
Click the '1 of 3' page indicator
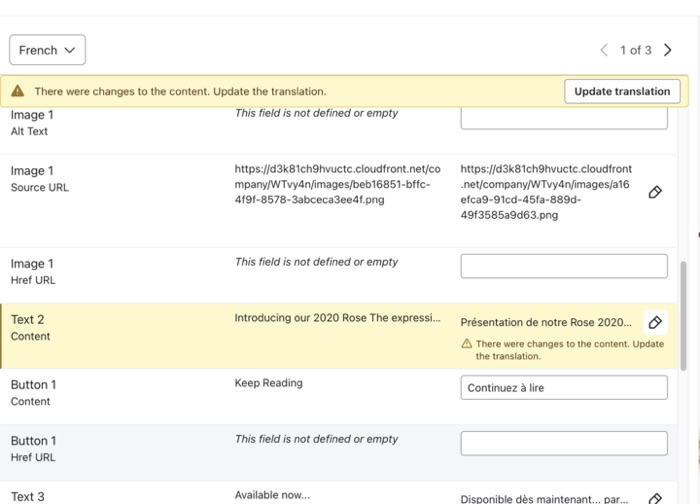[635, 50]
